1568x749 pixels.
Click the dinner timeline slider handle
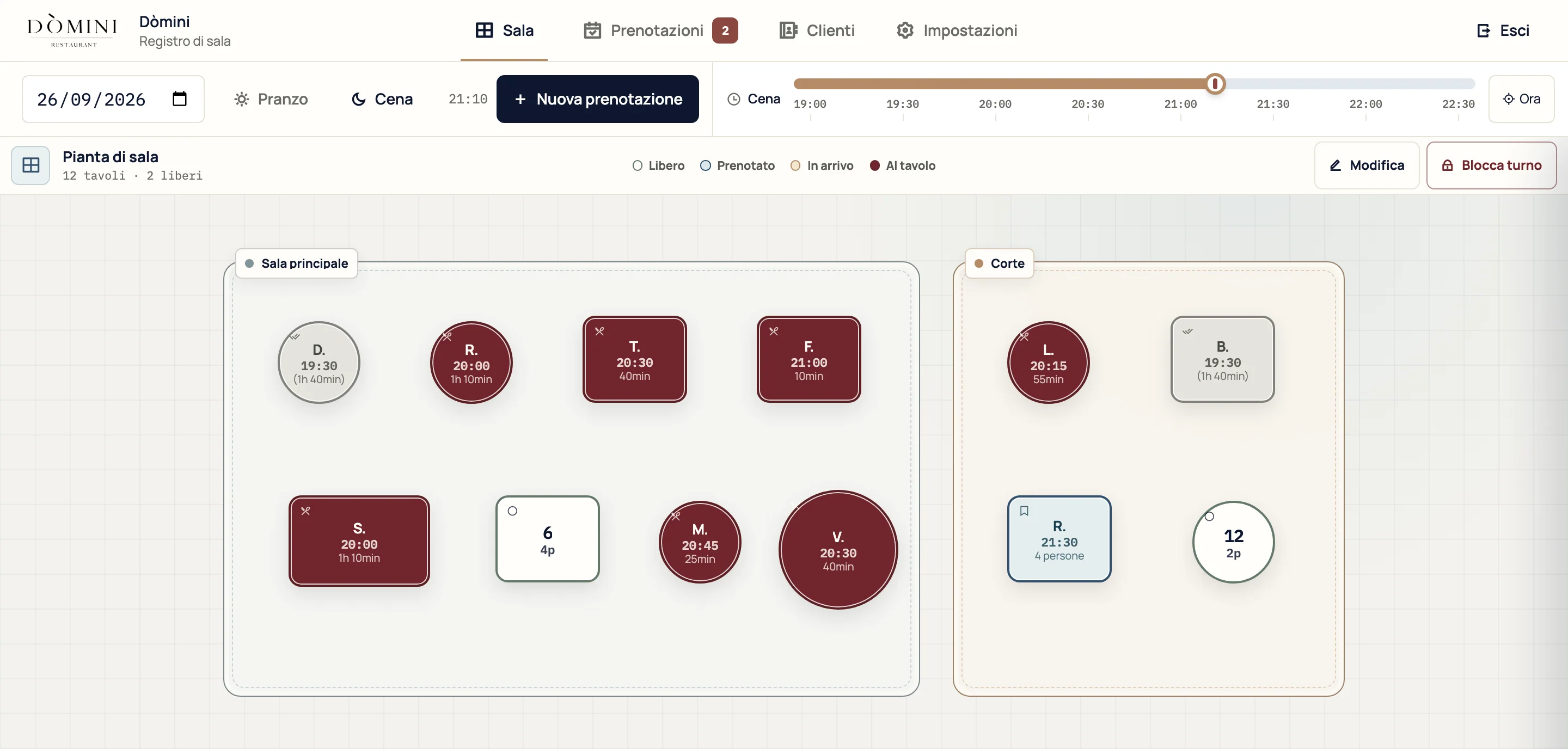[x=1215, y=83]
